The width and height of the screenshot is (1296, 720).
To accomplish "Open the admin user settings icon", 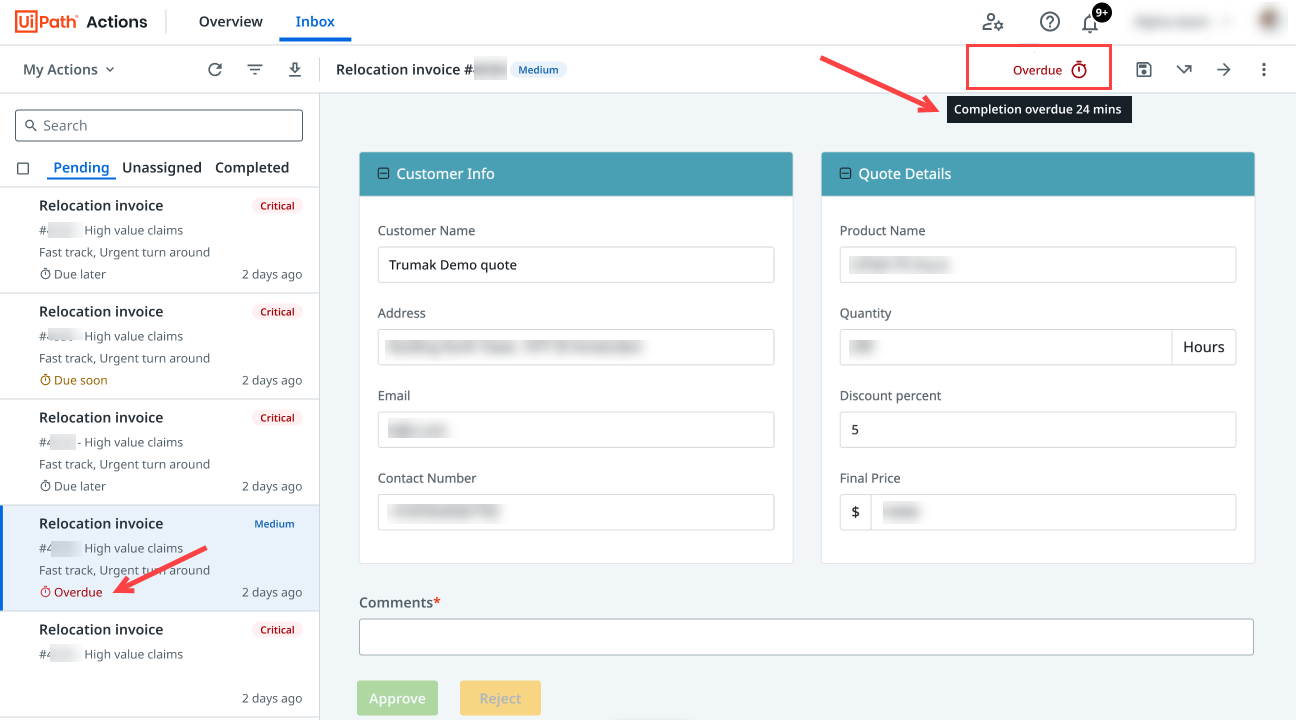I will pyautogui.click(x=992, y=22).
